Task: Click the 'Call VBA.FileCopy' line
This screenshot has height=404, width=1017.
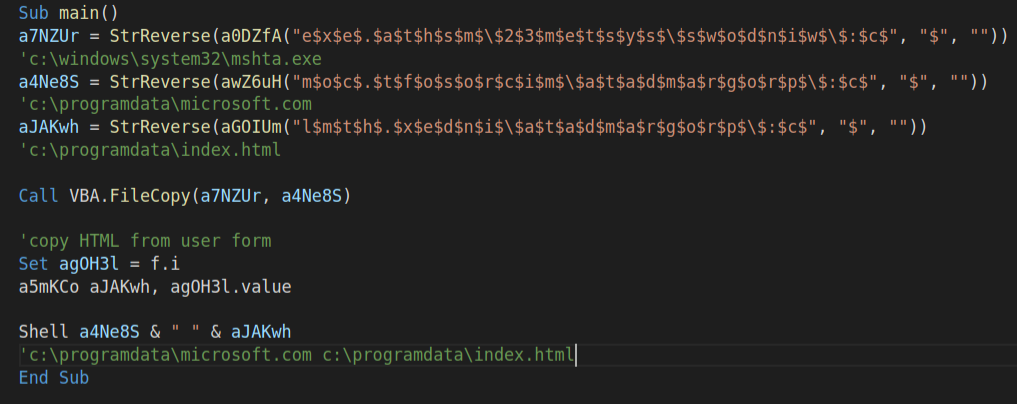Action: point(185,196)
